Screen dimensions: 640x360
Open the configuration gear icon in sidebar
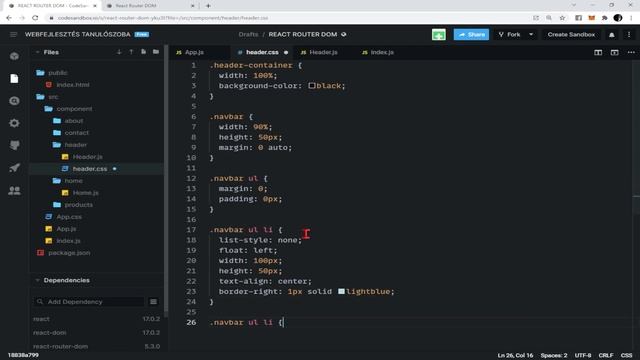pyautogui.click(x=14, y=123)
